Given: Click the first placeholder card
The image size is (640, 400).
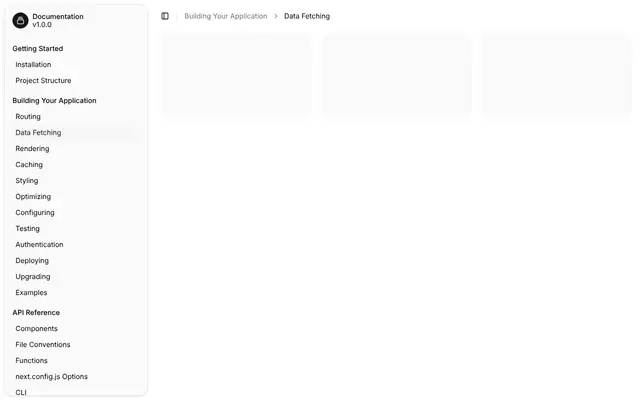Looking at the screenshot, I should click(236, 73).
